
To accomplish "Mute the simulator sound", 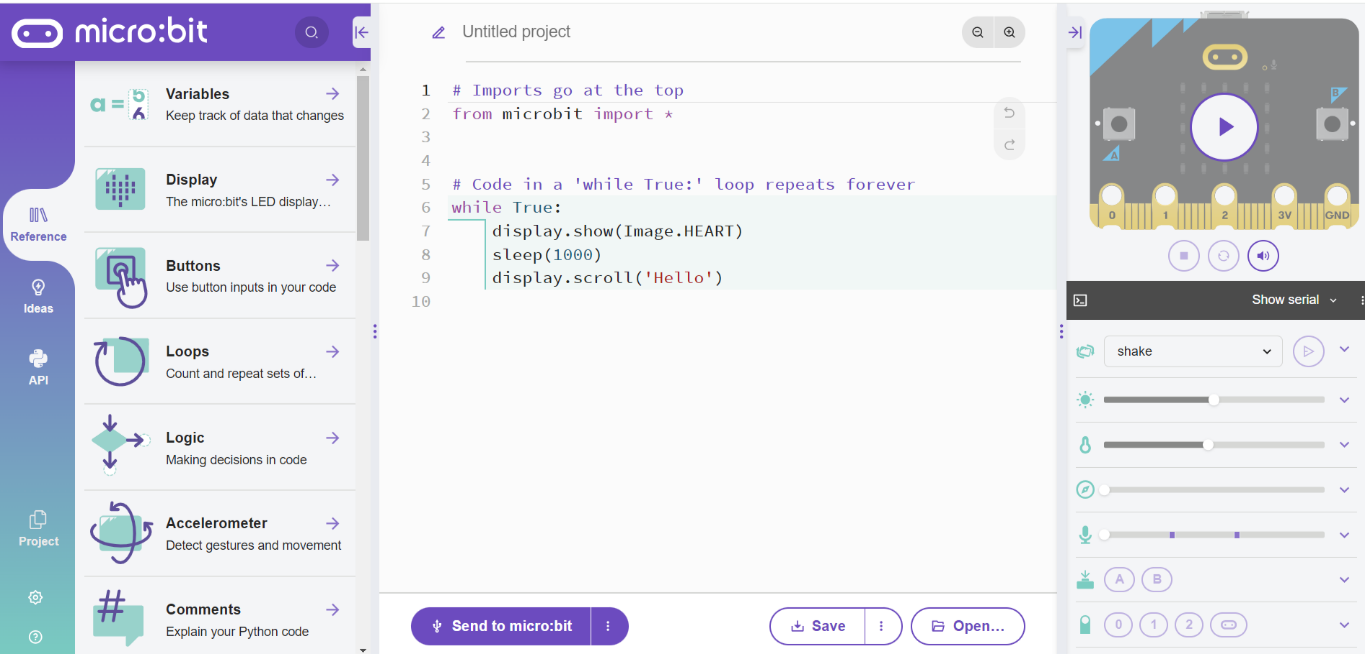I will pos(1263,256).
